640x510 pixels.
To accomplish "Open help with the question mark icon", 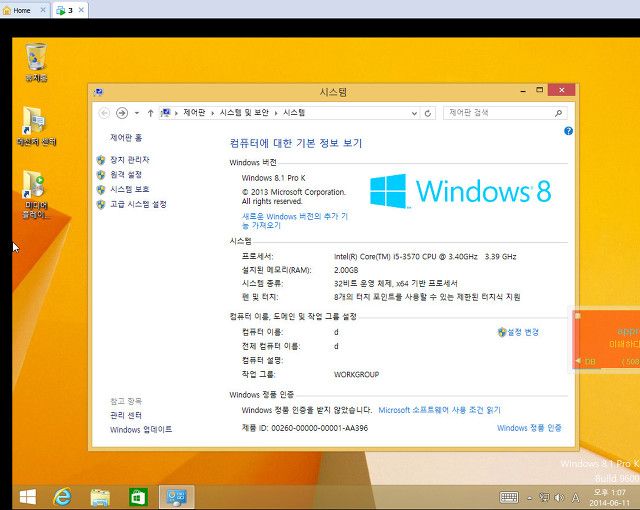I will point(568,131).
